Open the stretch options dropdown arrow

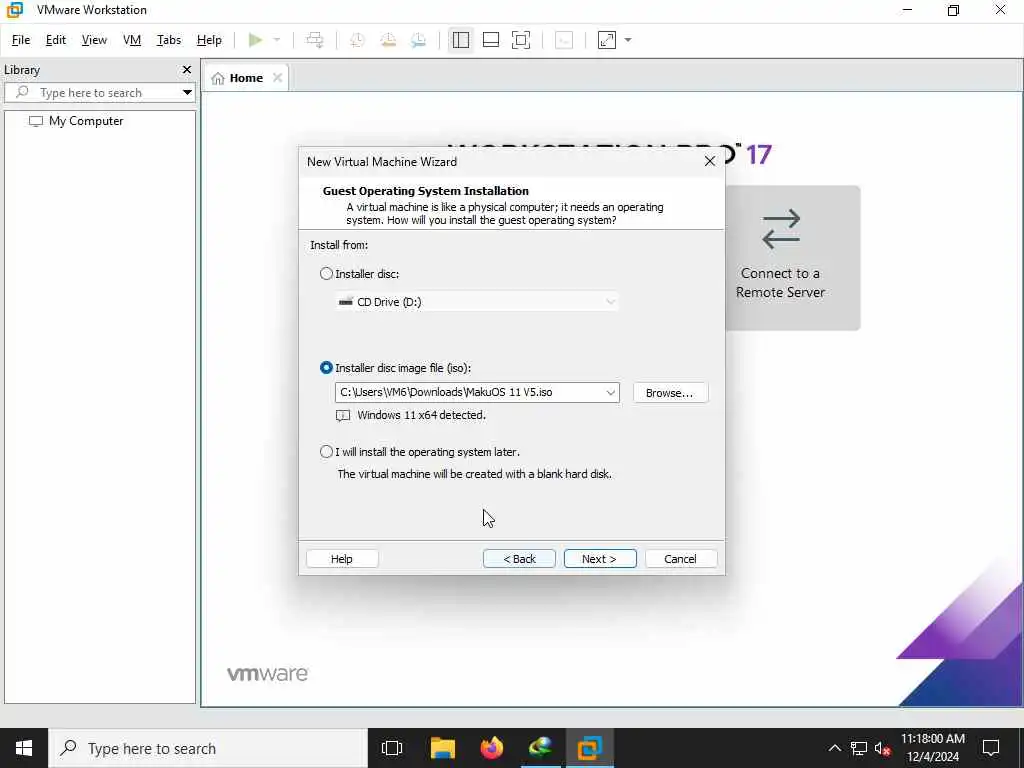pyautogui.click(x=628, y=40)
